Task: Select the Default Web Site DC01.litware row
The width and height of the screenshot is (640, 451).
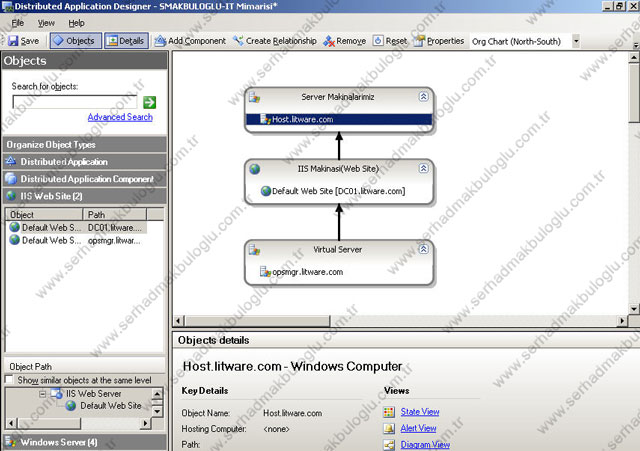Action: [x=77, y=227]
